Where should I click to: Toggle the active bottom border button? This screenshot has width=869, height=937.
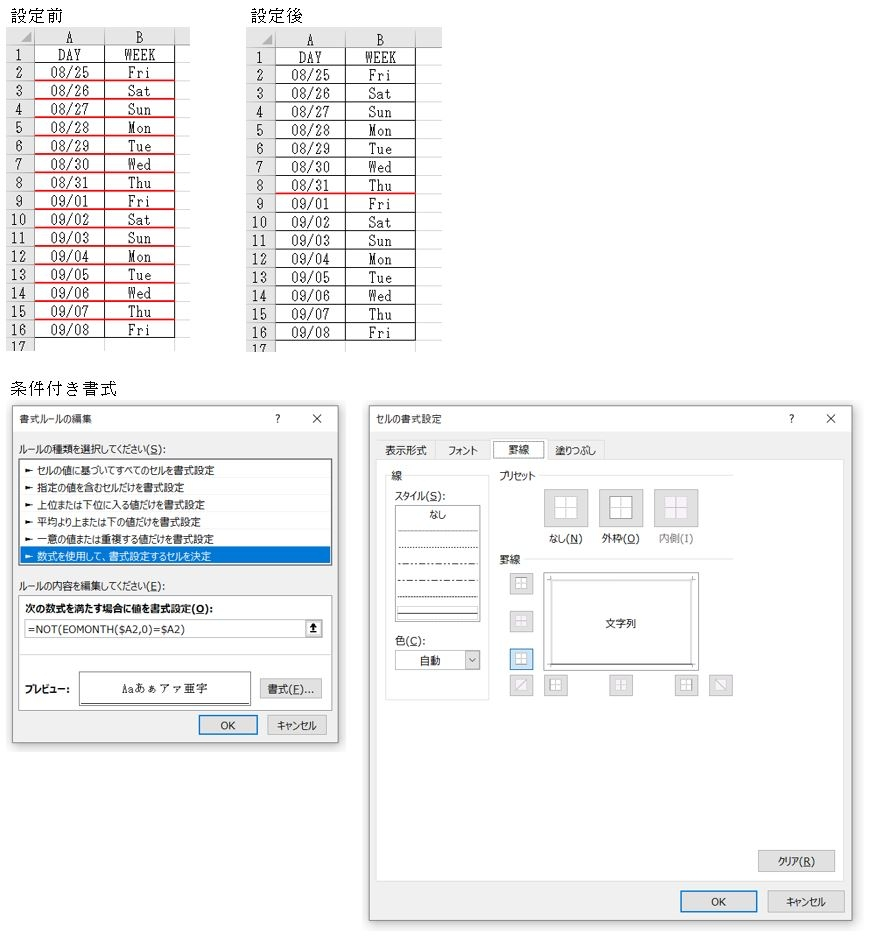tap(521, 660)
